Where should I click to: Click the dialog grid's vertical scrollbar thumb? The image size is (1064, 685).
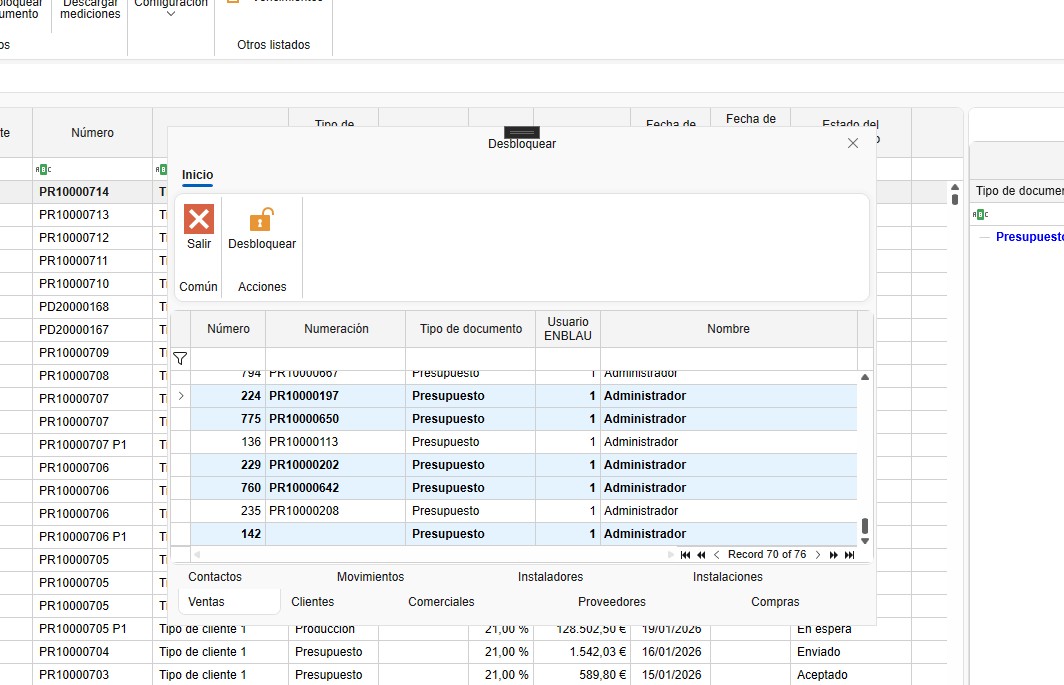pos(865,526)
